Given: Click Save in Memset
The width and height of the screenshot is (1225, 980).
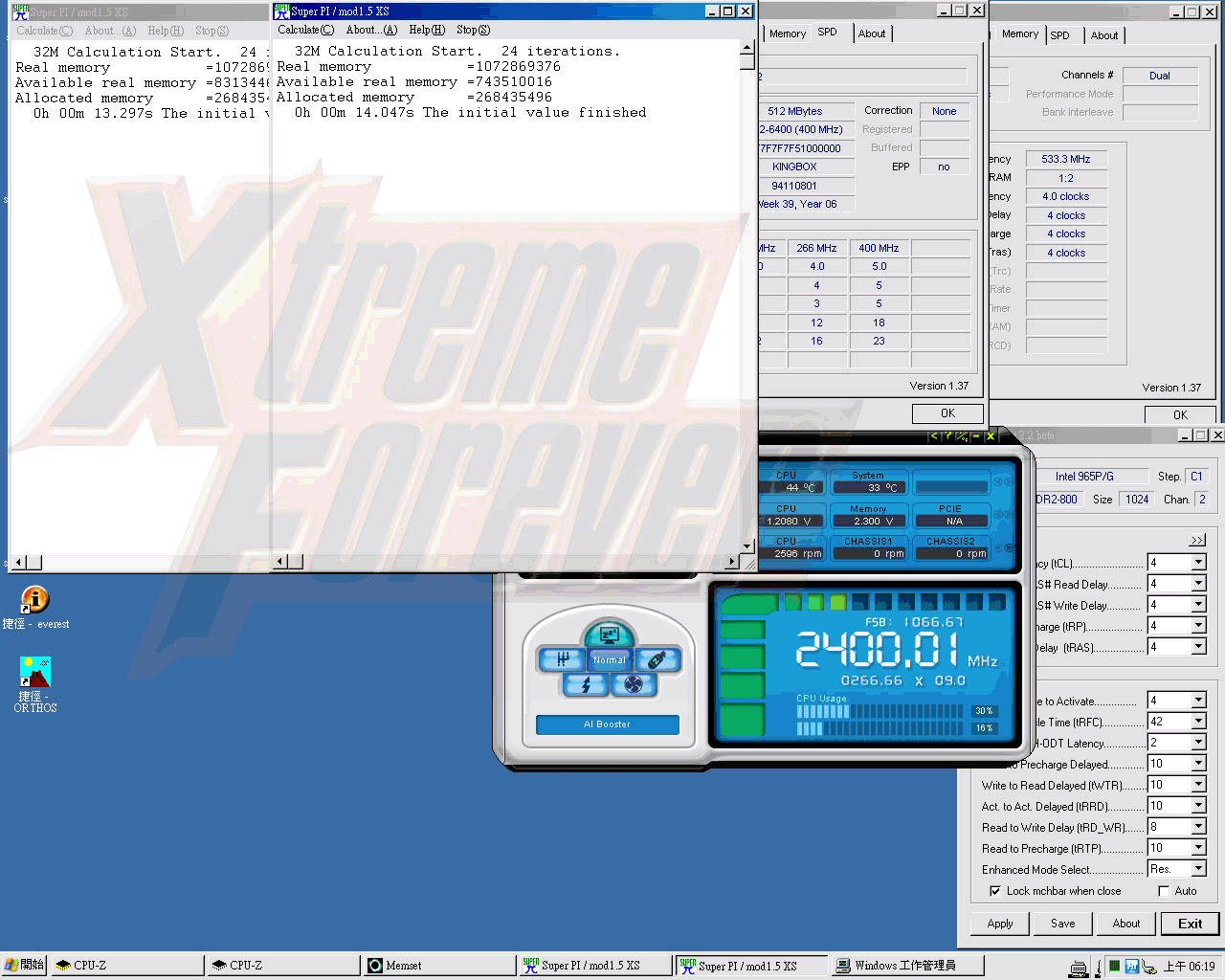Looking at the screenshot, I should [x=1063, y=924].
